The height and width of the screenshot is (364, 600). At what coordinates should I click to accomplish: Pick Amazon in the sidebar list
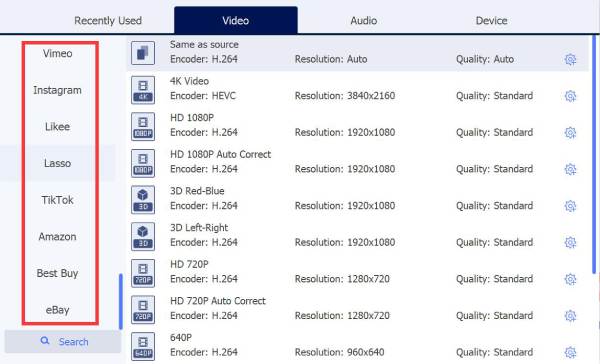57,237
